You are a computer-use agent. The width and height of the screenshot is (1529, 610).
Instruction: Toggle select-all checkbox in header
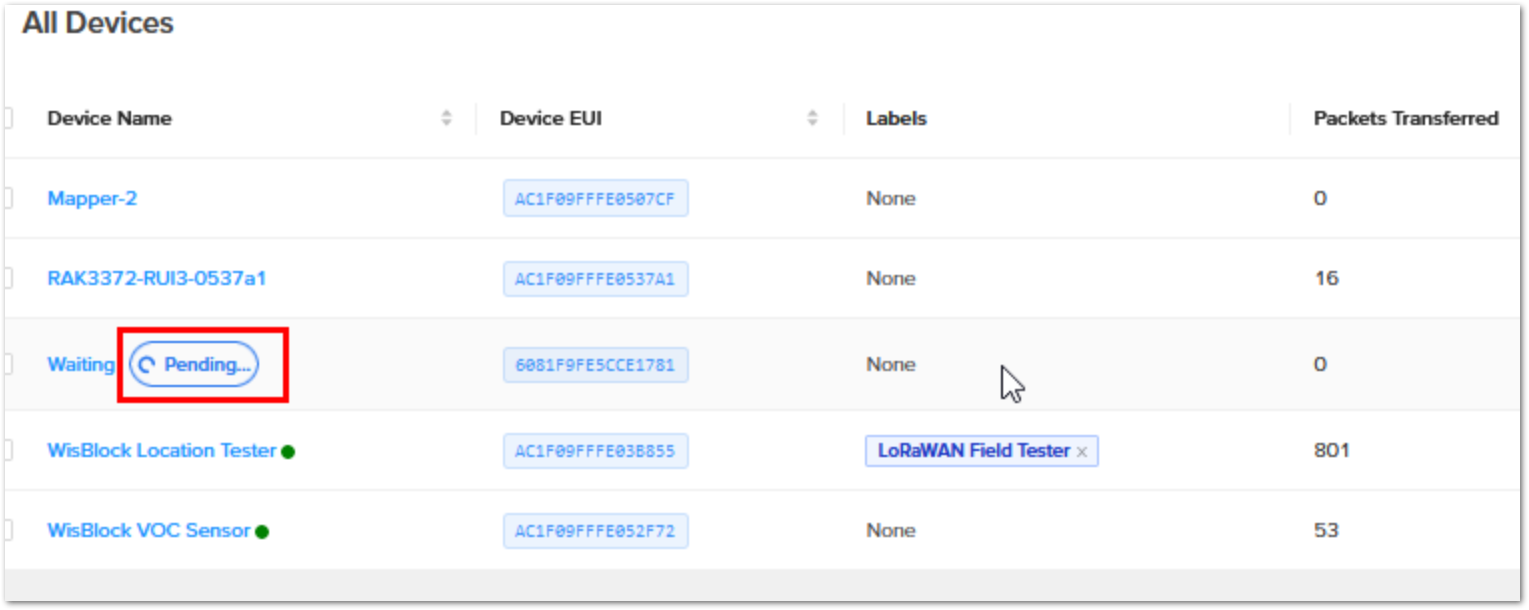click(x=6, y=118)
